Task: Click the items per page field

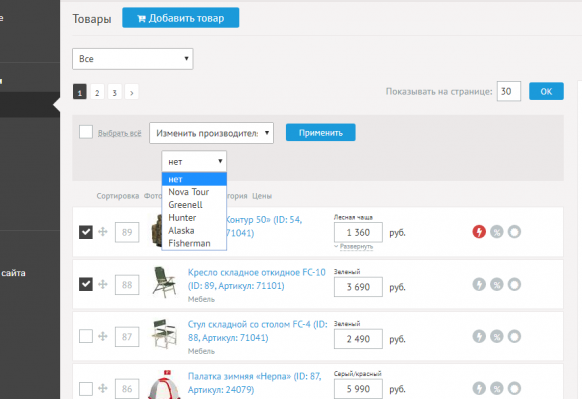Action: (509, 91)
